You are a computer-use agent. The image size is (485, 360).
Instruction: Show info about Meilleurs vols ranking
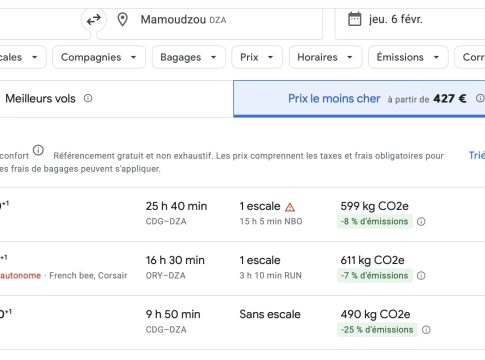tap(88, 98)
